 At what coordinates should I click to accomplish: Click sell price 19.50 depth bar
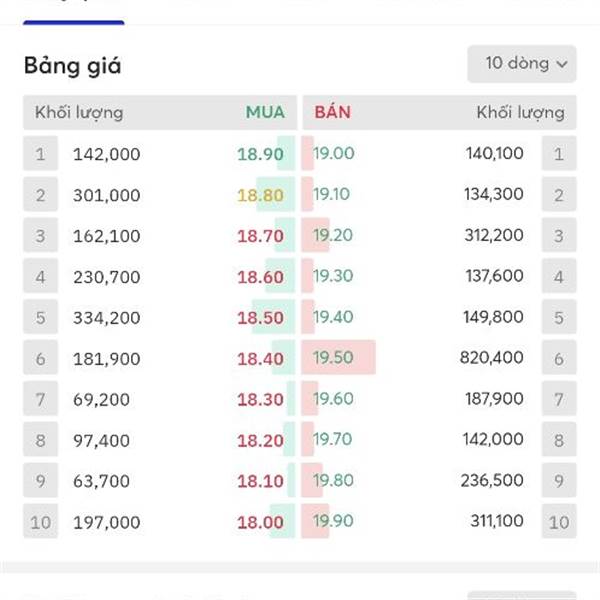tap(340, 358)
